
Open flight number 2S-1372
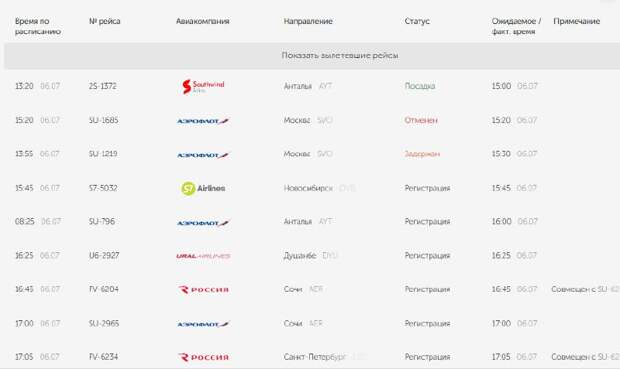tap(102, 86)
